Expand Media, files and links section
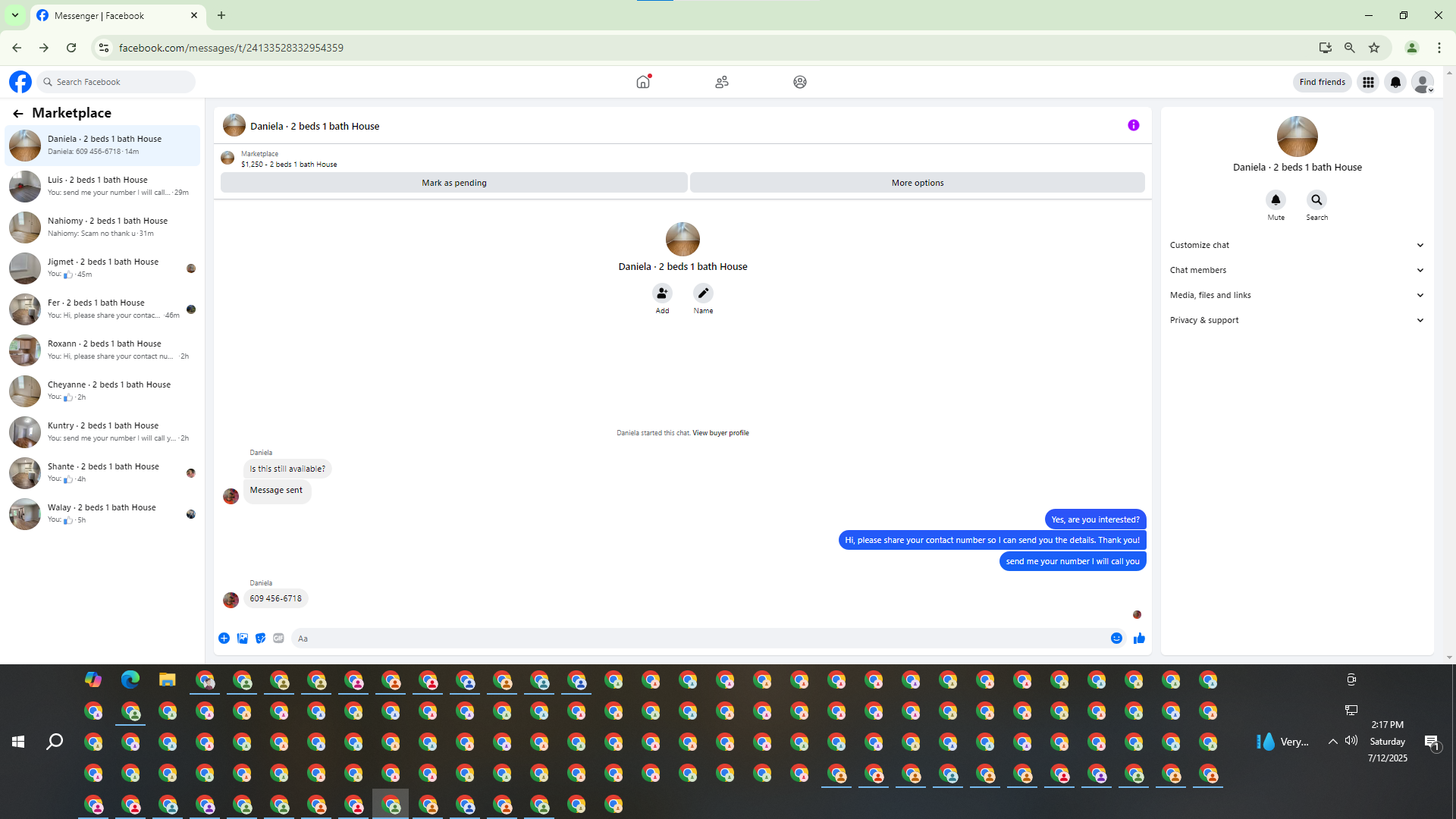The image size is (1456, 819). click(x=1297, y=295)
